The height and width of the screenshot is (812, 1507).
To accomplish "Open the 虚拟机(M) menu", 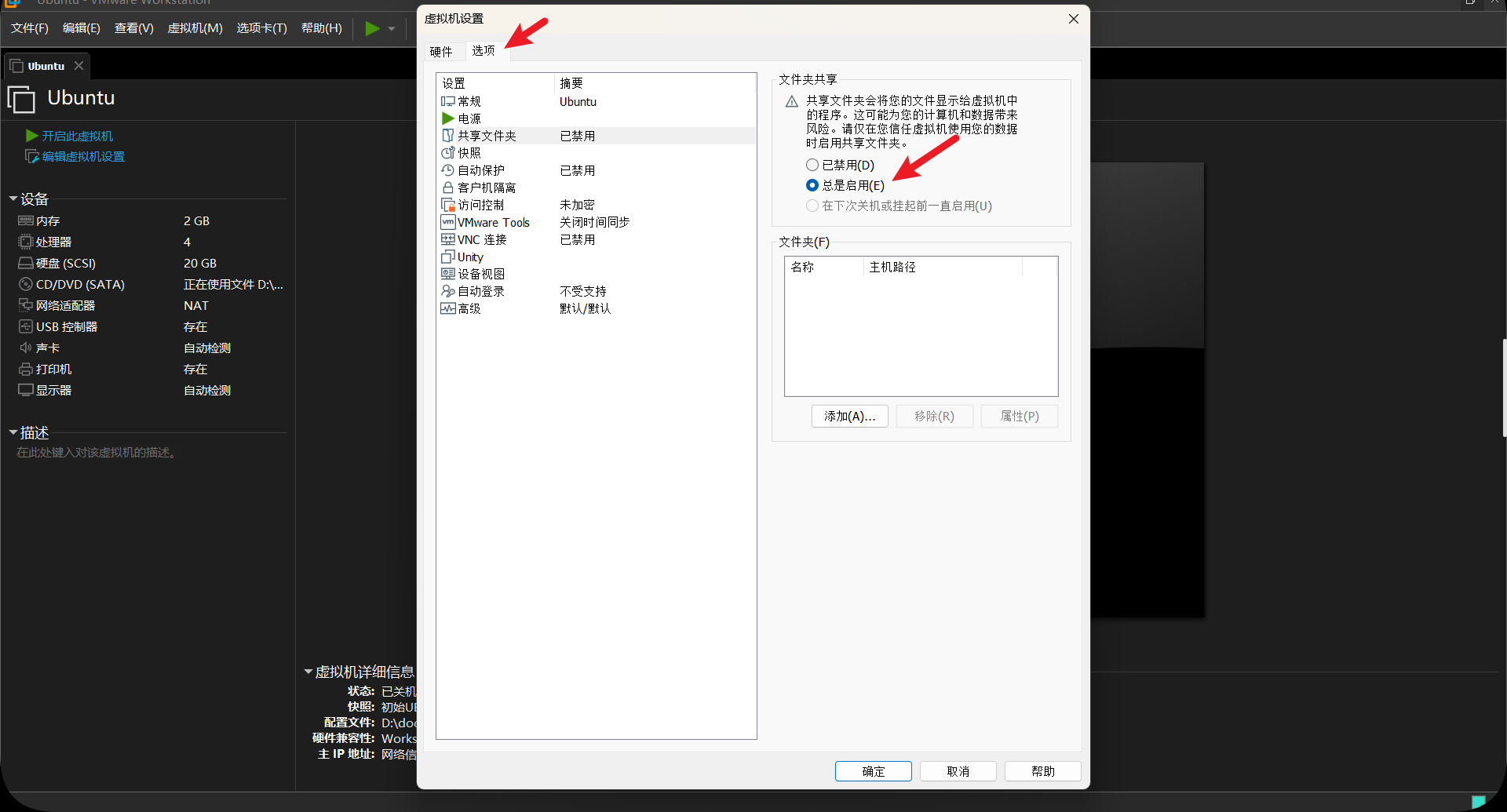I will click(x=195, y=28).
